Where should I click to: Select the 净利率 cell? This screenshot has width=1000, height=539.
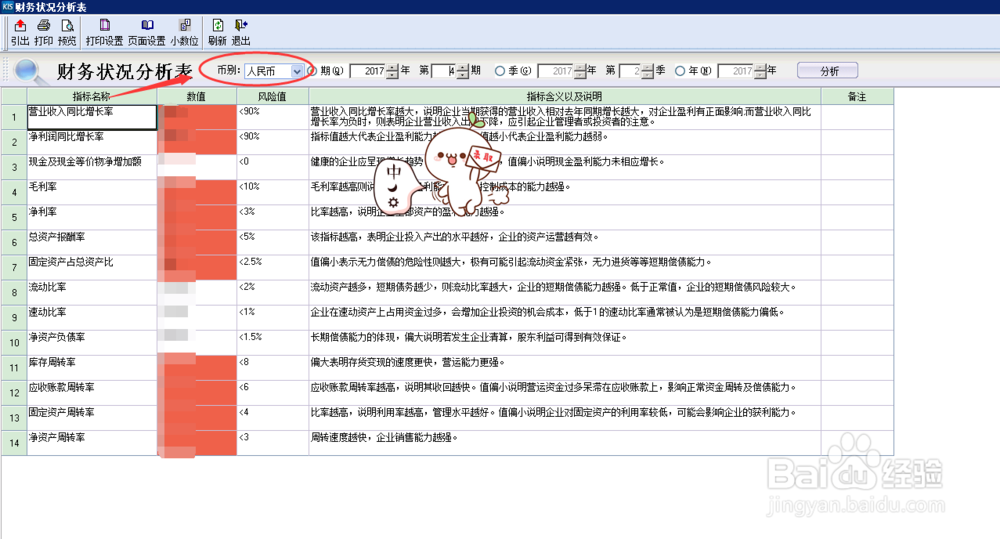click(92, 218)
